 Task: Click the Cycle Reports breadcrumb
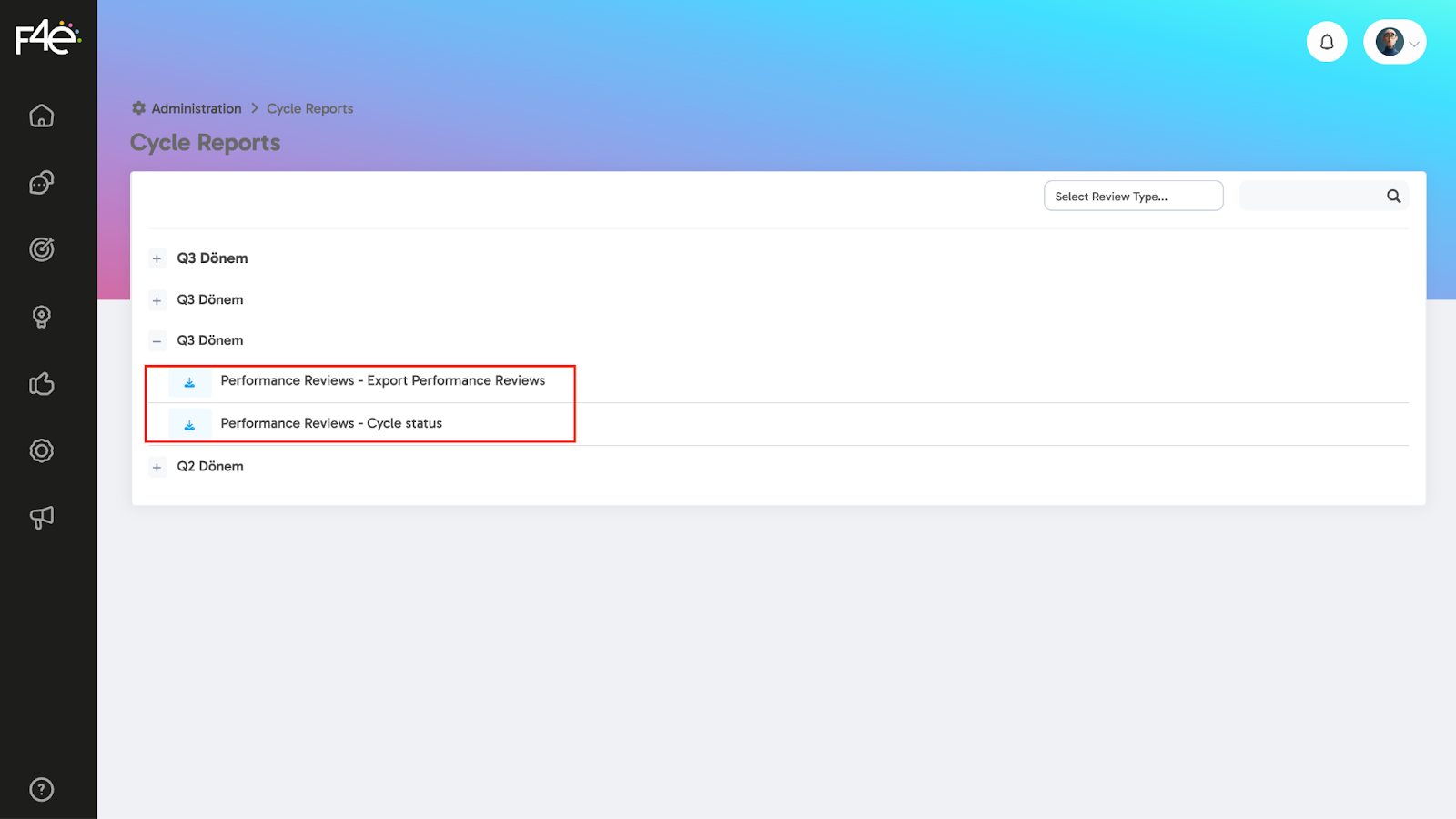pyautogui.click(x=309, y=108)
